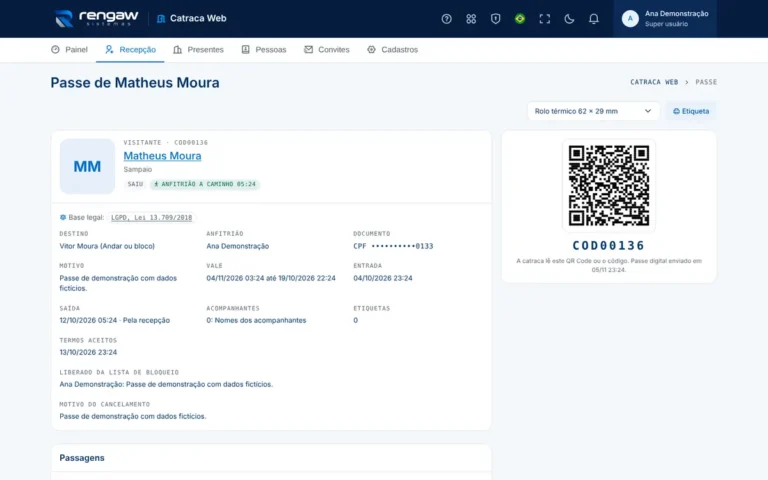Click the MM avatar thumbnail
768x480 pixels.
87,166
